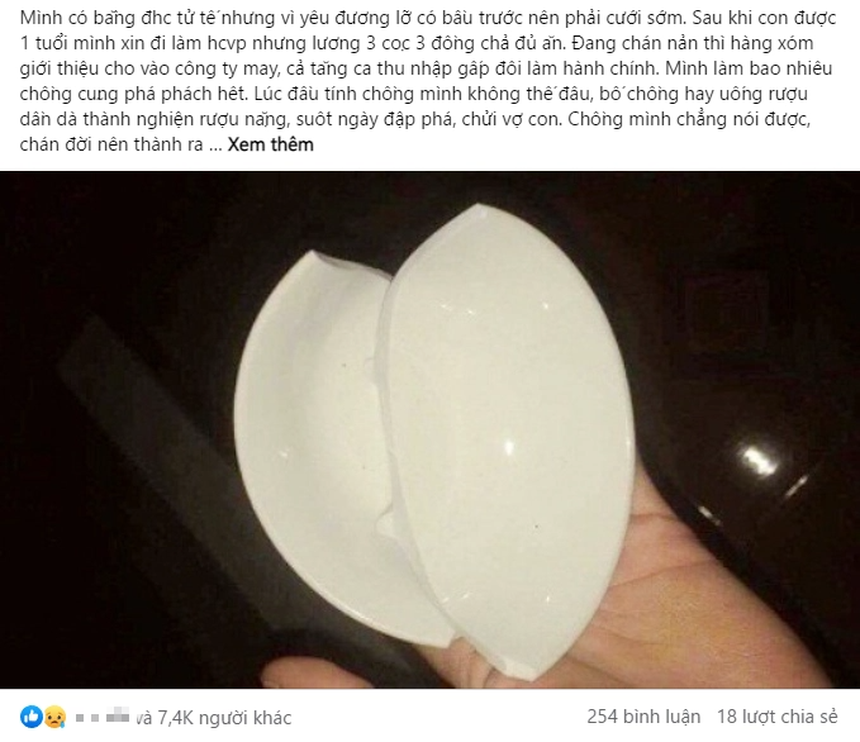Image resolution: width=860 pixels, height=742 pixels.
Task: Expand the post with Xem thêm
Action: (270, 145)
